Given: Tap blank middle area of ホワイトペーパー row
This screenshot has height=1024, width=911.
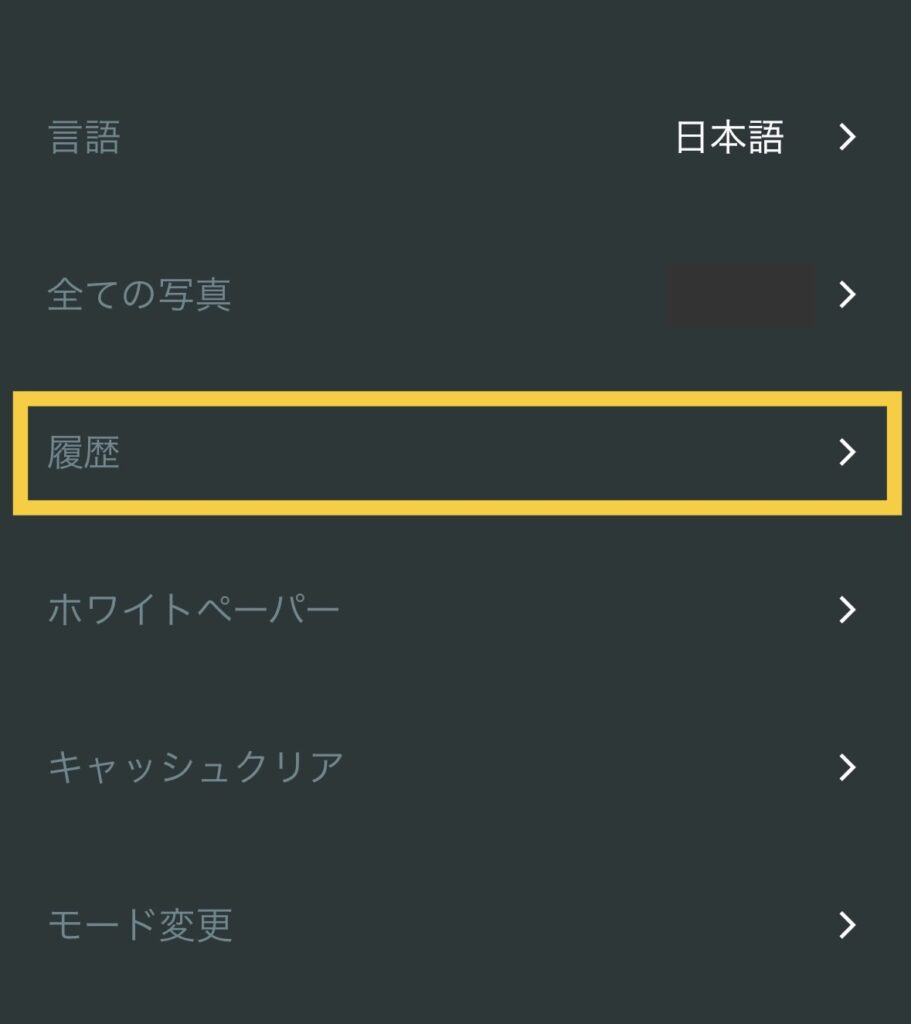Looking at the screenshot, I should click(x=560, y=610).
